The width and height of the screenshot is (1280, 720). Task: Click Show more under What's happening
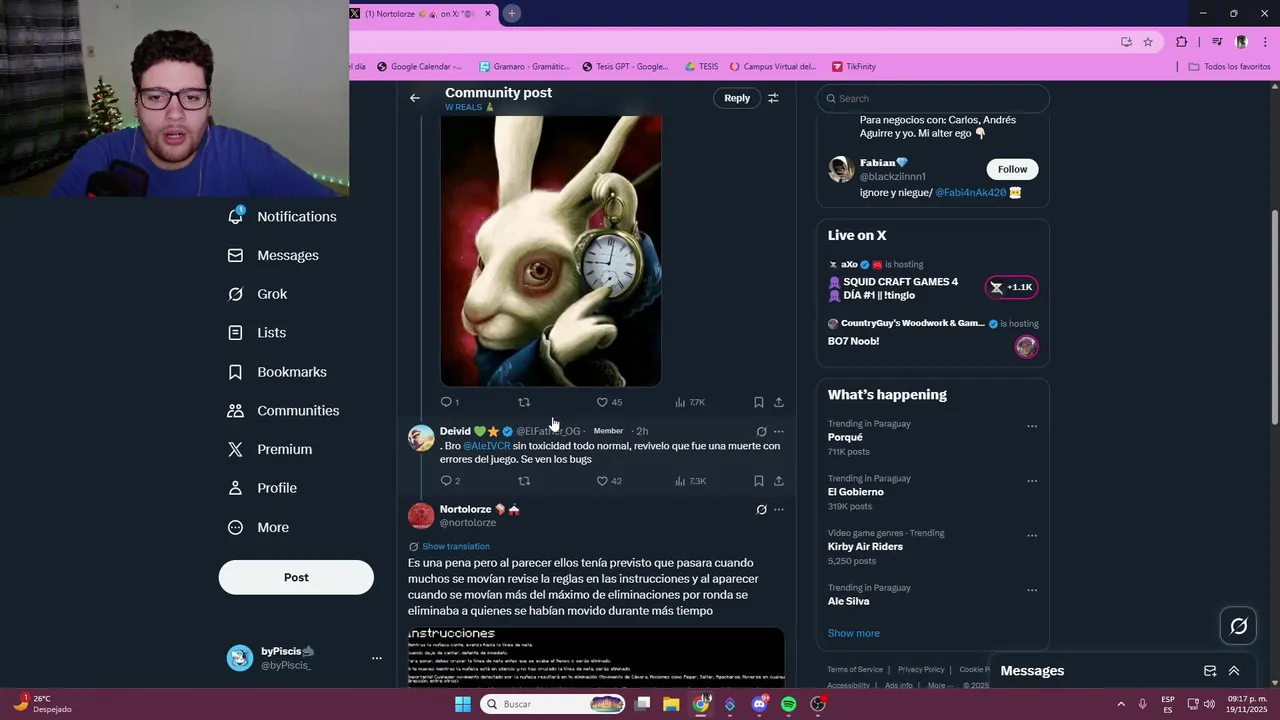coord(853,633)
